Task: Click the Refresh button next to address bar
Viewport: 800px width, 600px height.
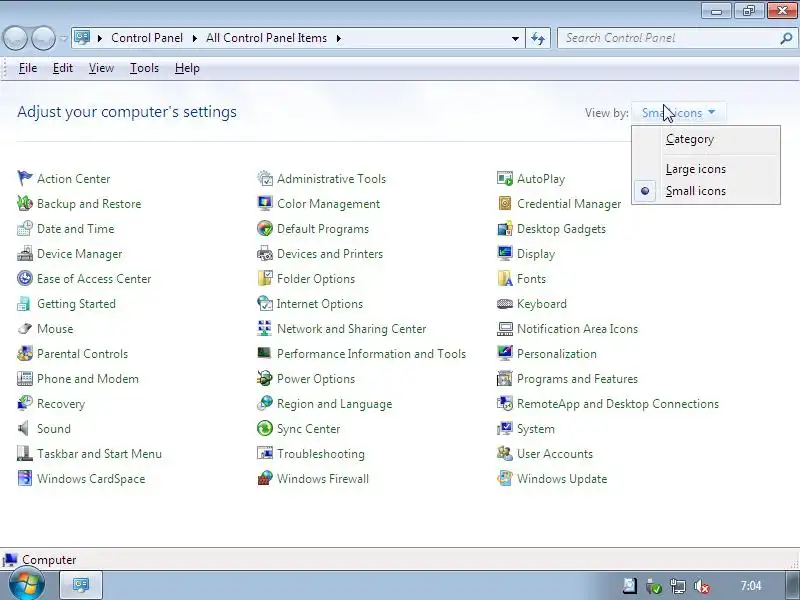Action: pos(538,38)
